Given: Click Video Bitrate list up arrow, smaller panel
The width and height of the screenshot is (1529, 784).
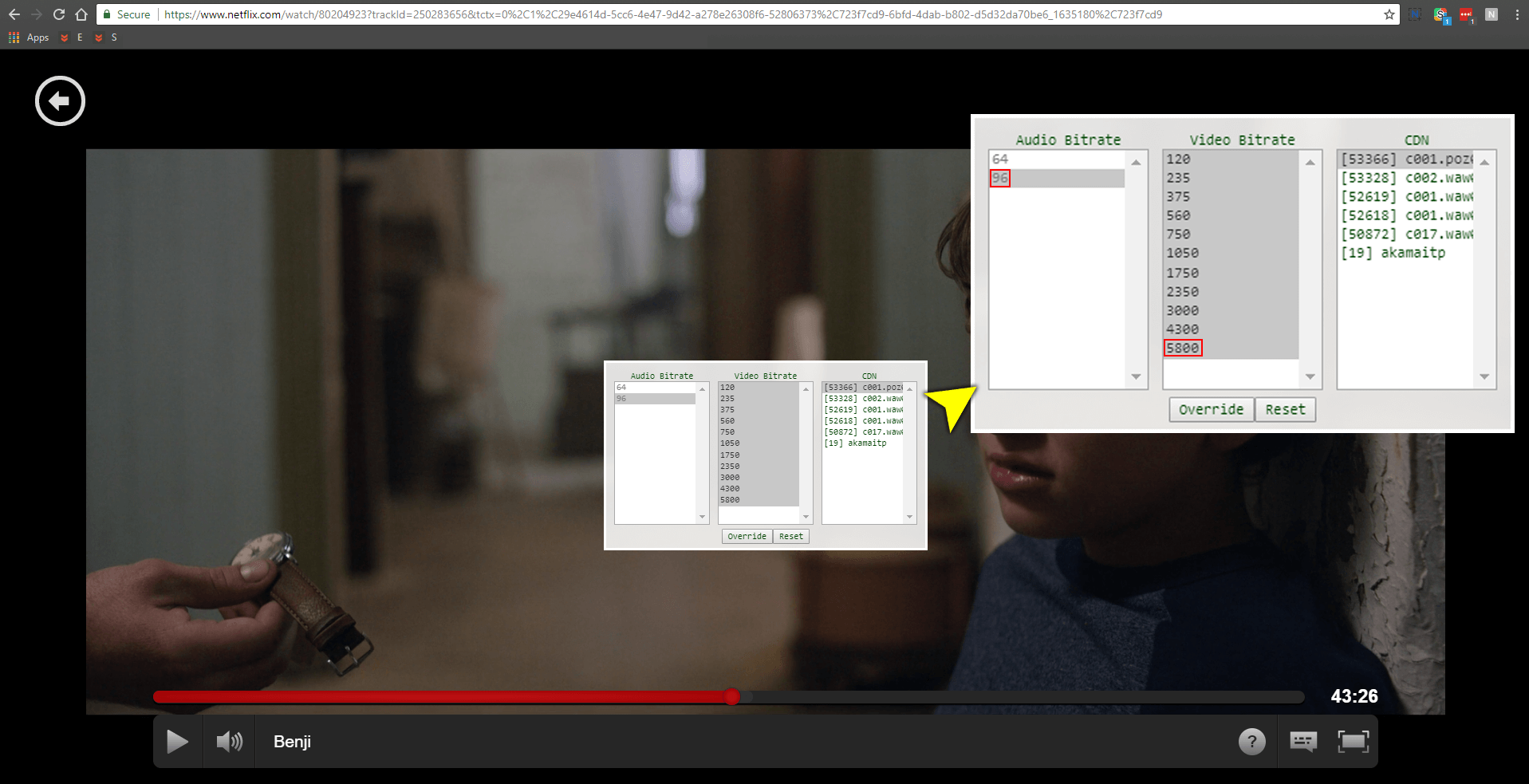Looking at the screenshot, I should pos(806,389).
